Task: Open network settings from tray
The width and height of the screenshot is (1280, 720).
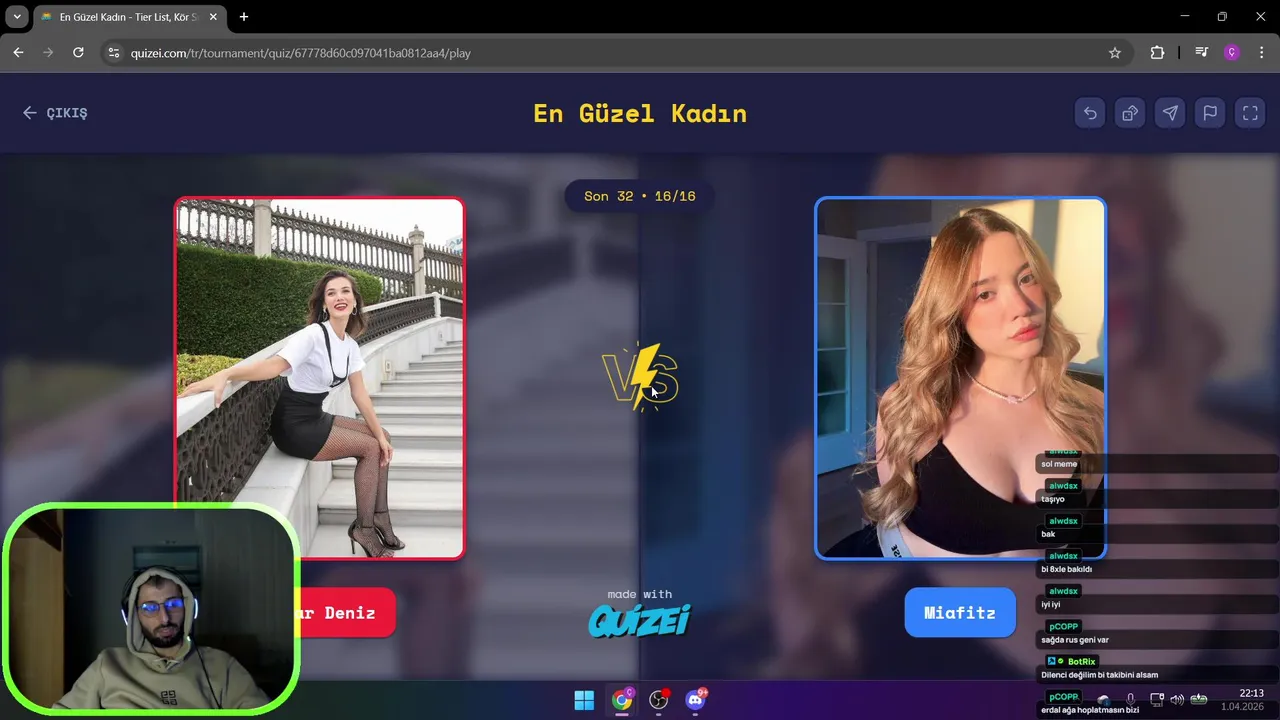Action: 1157,700
